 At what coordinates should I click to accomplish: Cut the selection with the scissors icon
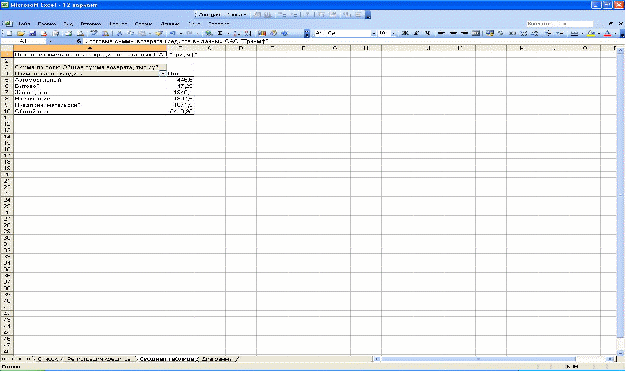pyautogui.click(x=119, y=34)
